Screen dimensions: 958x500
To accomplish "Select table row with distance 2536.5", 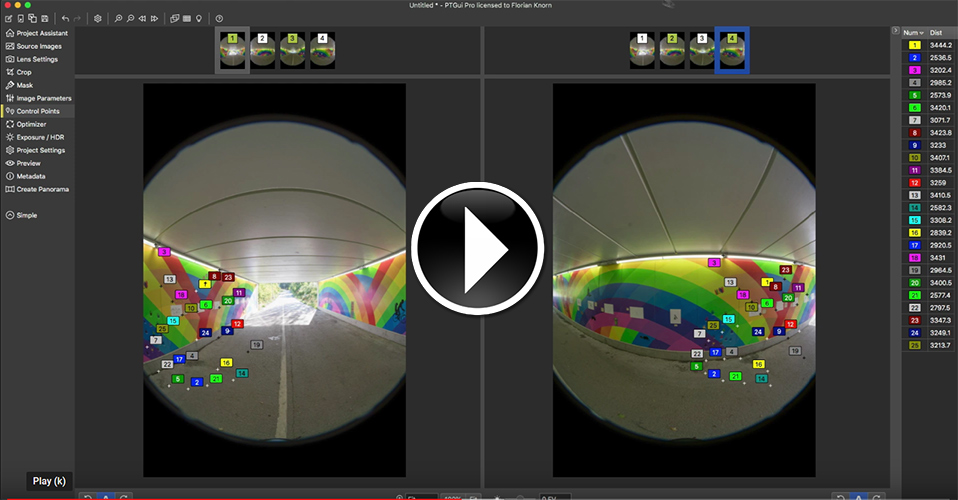I will tap(929, 57).
